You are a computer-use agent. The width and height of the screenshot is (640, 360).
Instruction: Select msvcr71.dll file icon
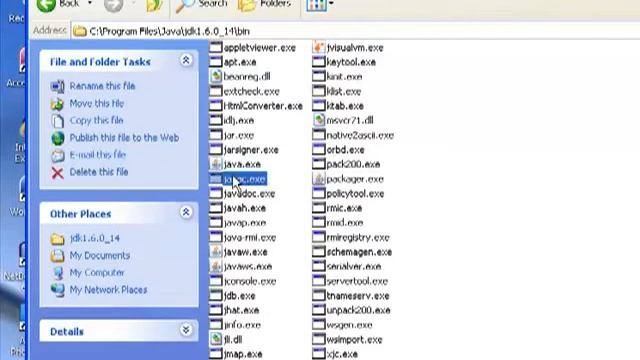pyautogui.click(x=318, y=120)
